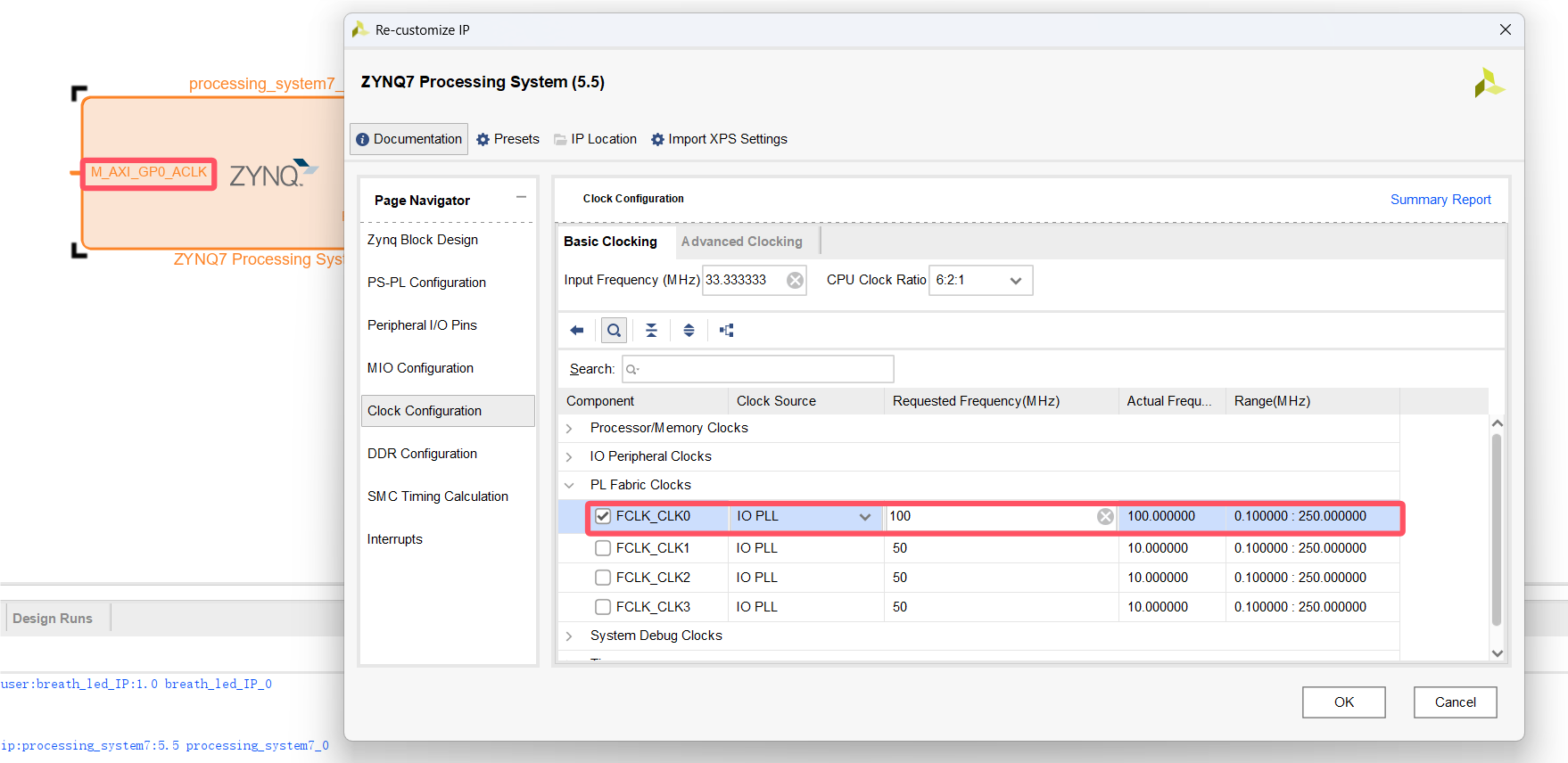Open the MIO Configuration page
The height and width of the screenshot is (763, 1568).
tap(420, 368)
